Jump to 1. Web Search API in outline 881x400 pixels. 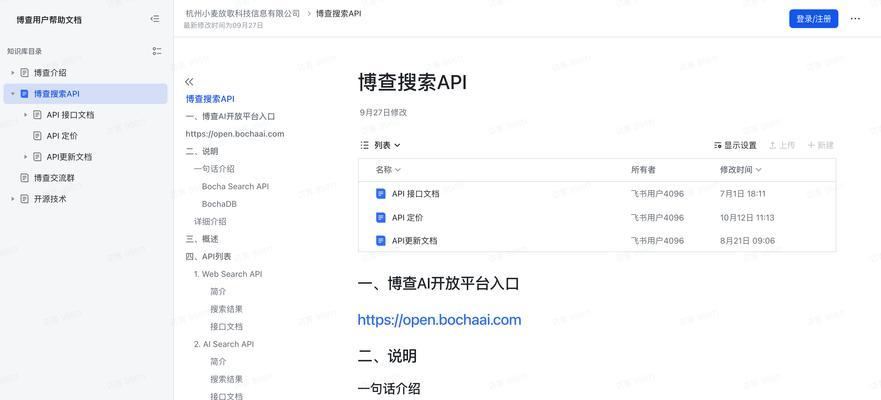pos(228,274)
